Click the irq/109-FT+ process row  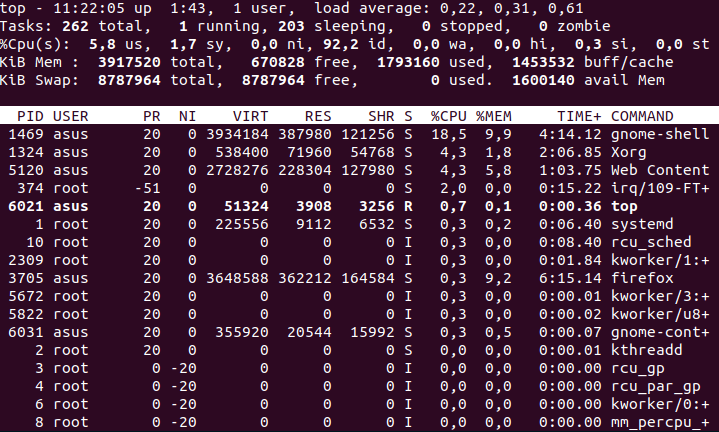click(x=359, y=188)
